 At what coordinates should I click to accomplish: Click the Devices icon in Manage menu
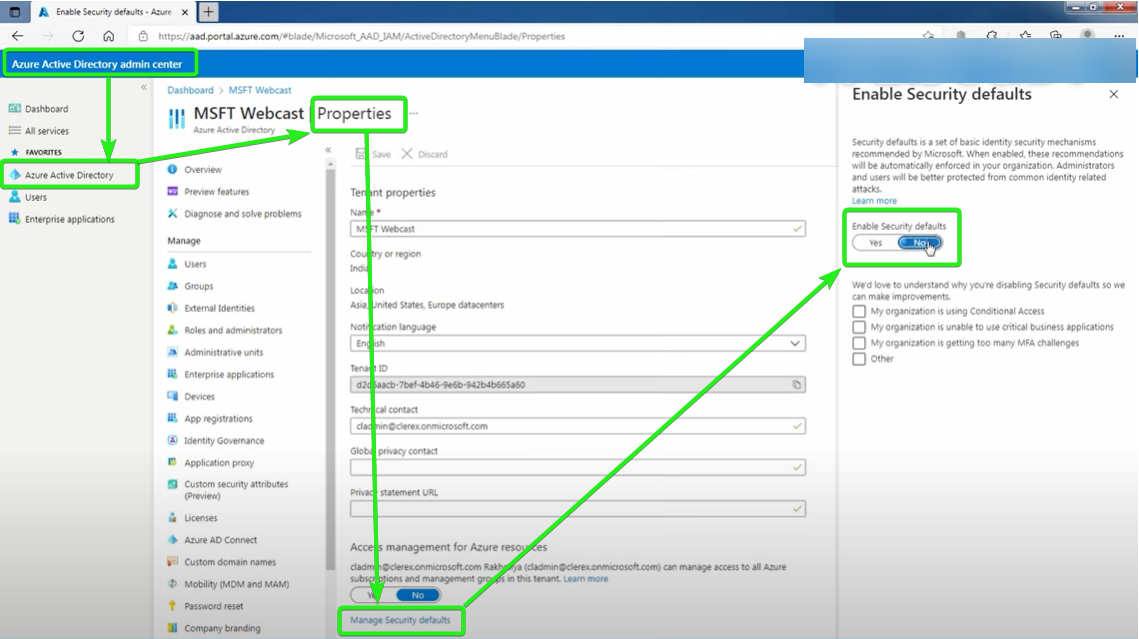pyautogui.click(x=173, y=397)
